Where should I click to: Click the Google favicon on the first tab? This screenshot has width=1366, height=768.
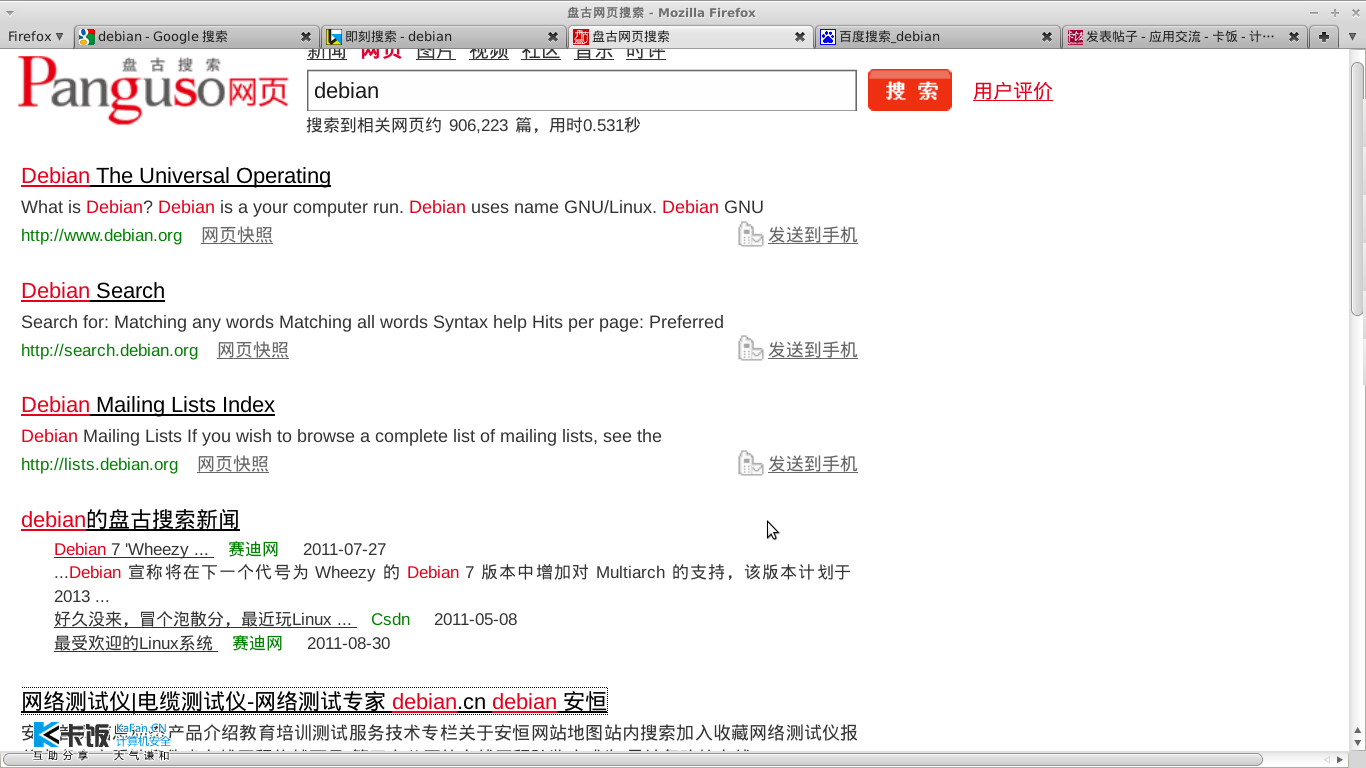87,36
